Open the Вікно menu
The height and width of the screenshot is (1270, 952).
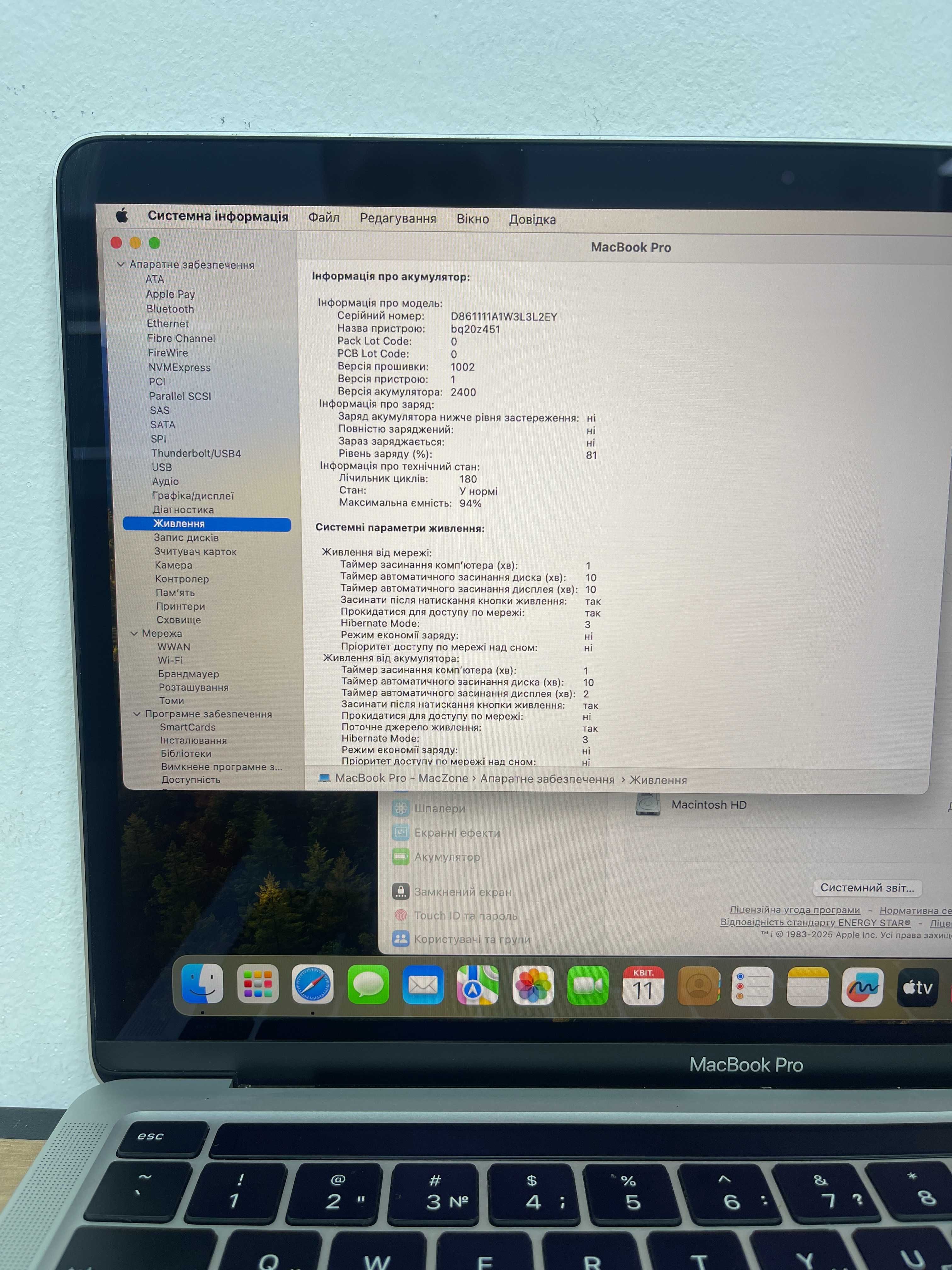pos(473,219)
